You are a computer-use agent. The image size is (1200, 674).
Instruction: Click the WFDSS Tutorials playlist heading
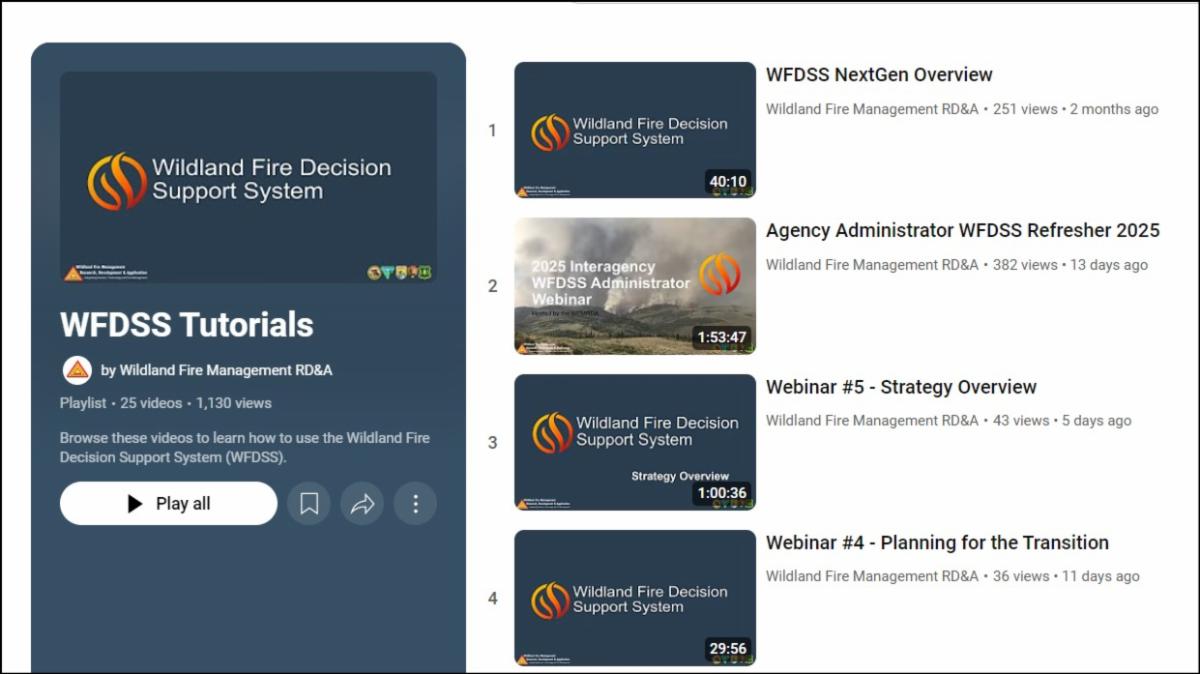(187, 325)
